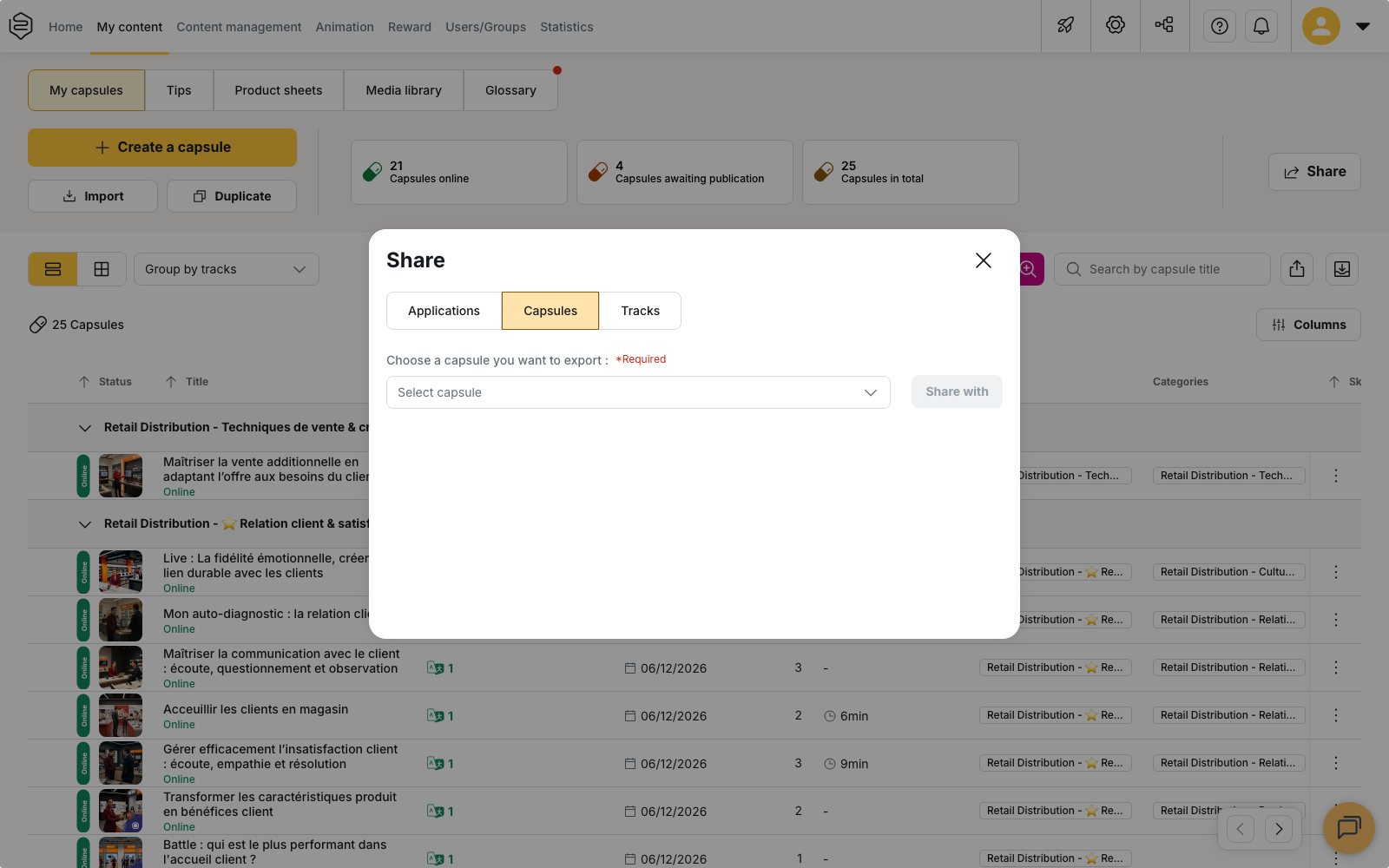This screenshot has width=1389, height=868.
Task: Open the chat support bubble
Action: [x=1349, y=828]
